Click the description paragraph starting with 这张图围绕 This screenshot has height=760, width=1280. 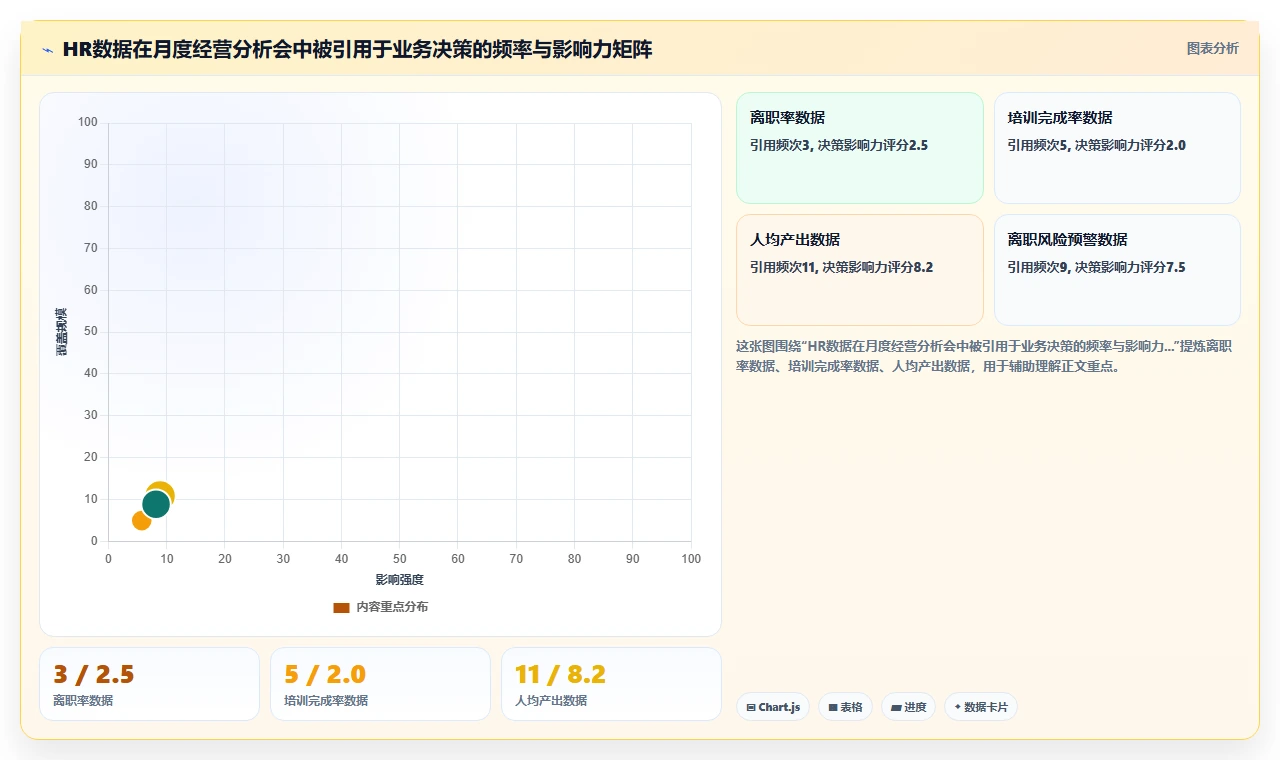pyautogui.click(x=986, y=356)
